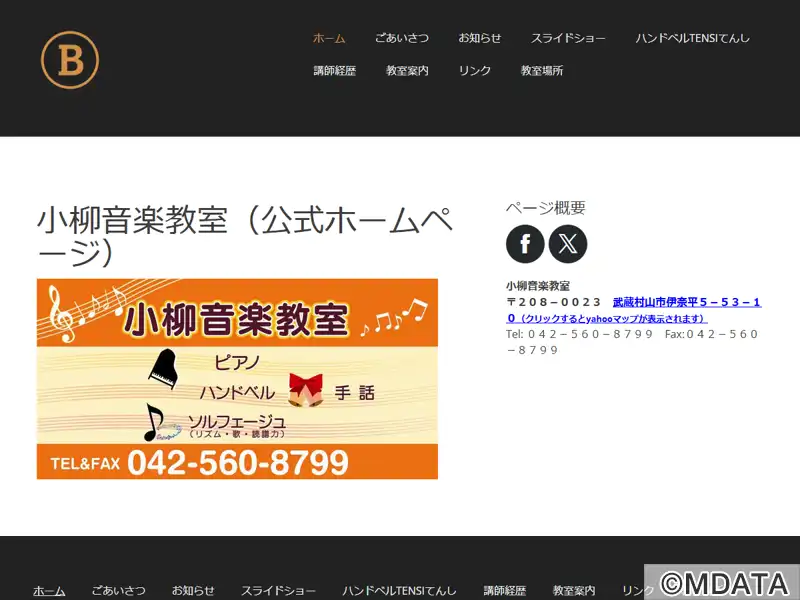Open スライドショー in the top navigation
Image resolution: width=800 pixels, height=600 pixels.
click(568, 38)
